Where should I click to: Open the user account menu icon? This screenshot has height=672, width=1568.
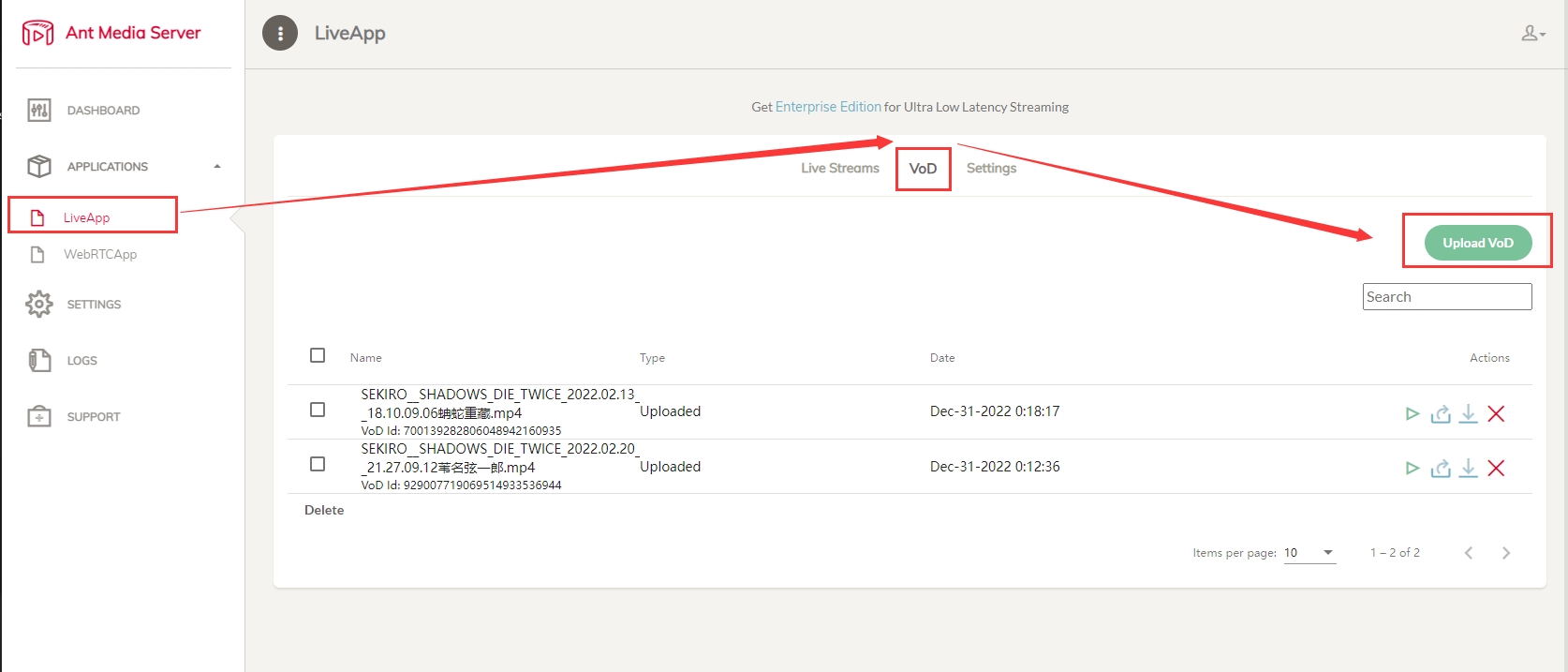tap(1532, 34)
